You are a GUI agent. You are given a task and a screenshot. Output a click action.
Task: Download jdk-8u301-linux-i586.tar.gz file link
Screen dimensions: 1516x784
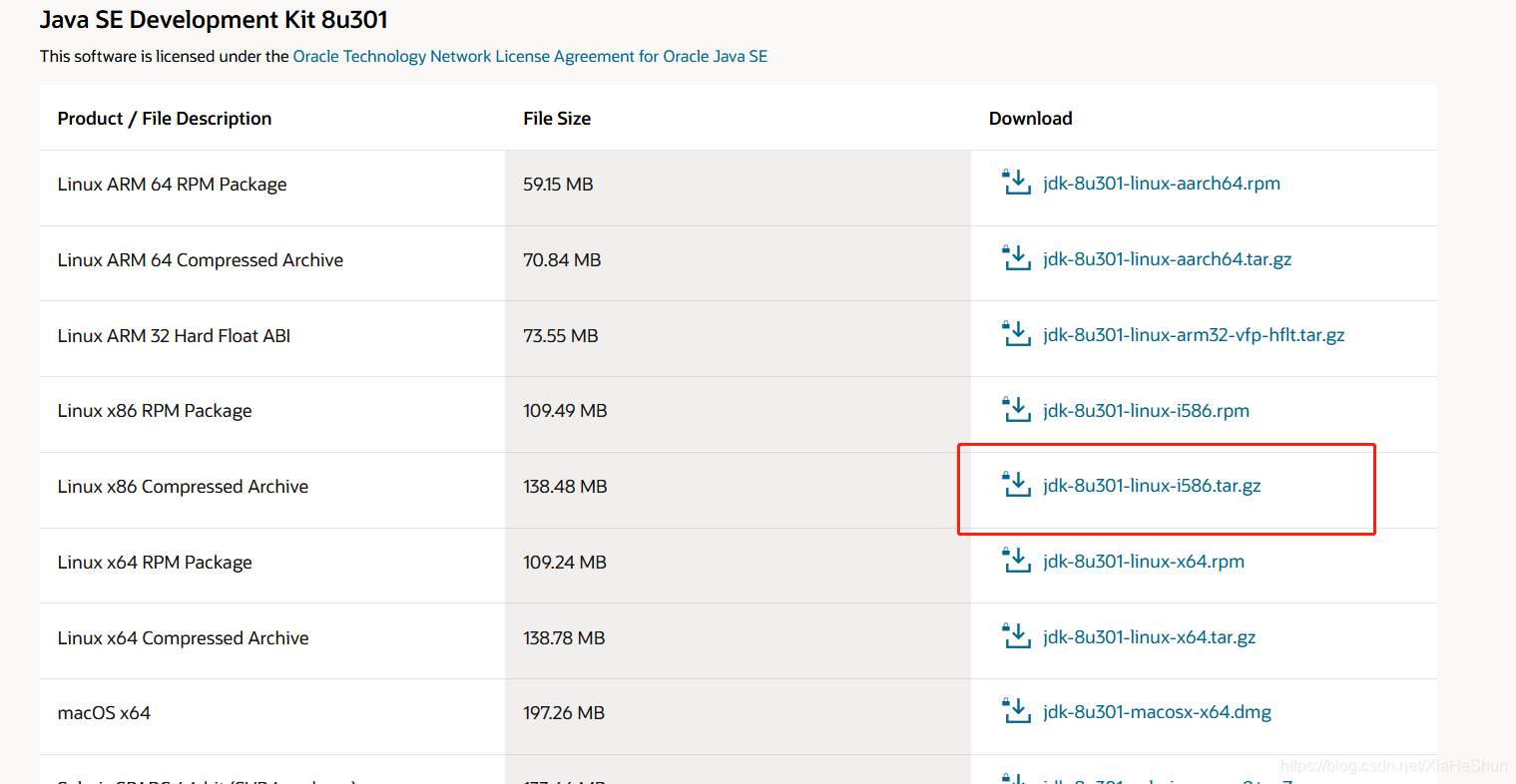click(x=1152, y=486)
